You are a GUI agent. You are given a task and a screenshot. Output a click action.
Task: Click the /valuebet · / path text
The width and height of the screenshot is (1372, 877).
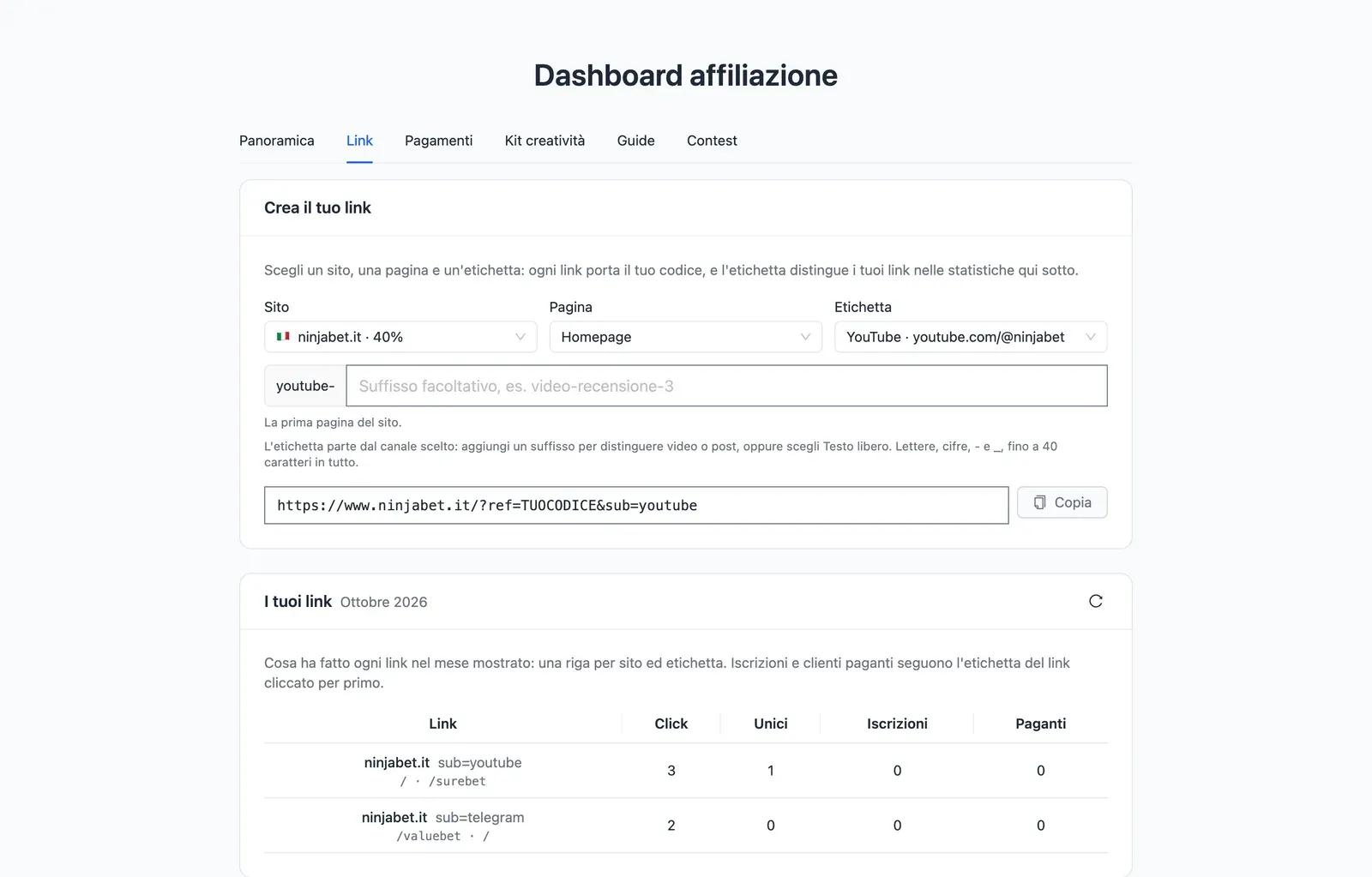(x=442, y=836)
